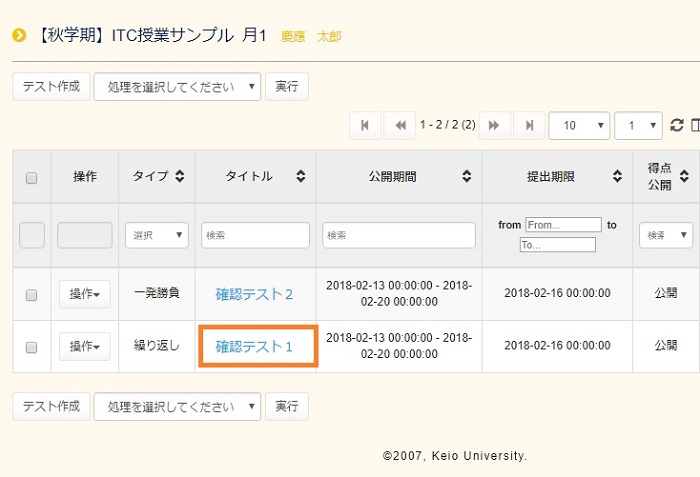Viewport: 700px width, 477px height.
Task: Sort by 提出期限 column arrows
Action: coord(616,177)
